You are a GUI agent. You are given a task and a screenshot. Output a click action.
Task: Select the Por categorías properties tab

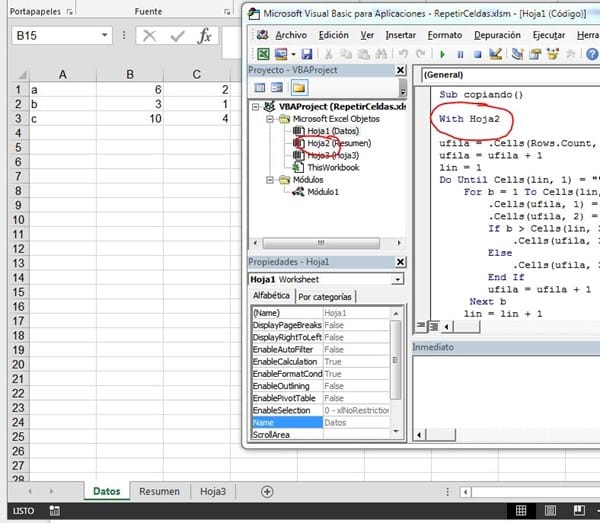tap(325, 297)
